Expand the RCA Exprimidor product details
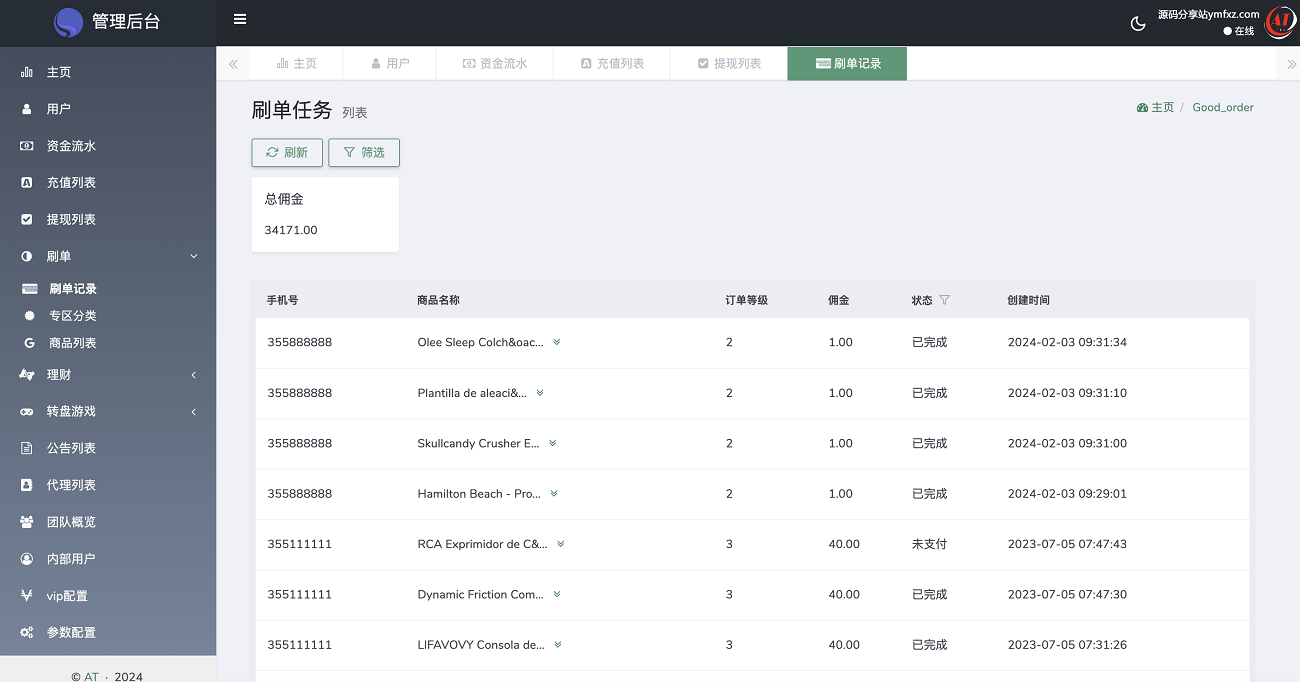The width and height of the screenshot is (1300, 682). [x=561, y=544]
